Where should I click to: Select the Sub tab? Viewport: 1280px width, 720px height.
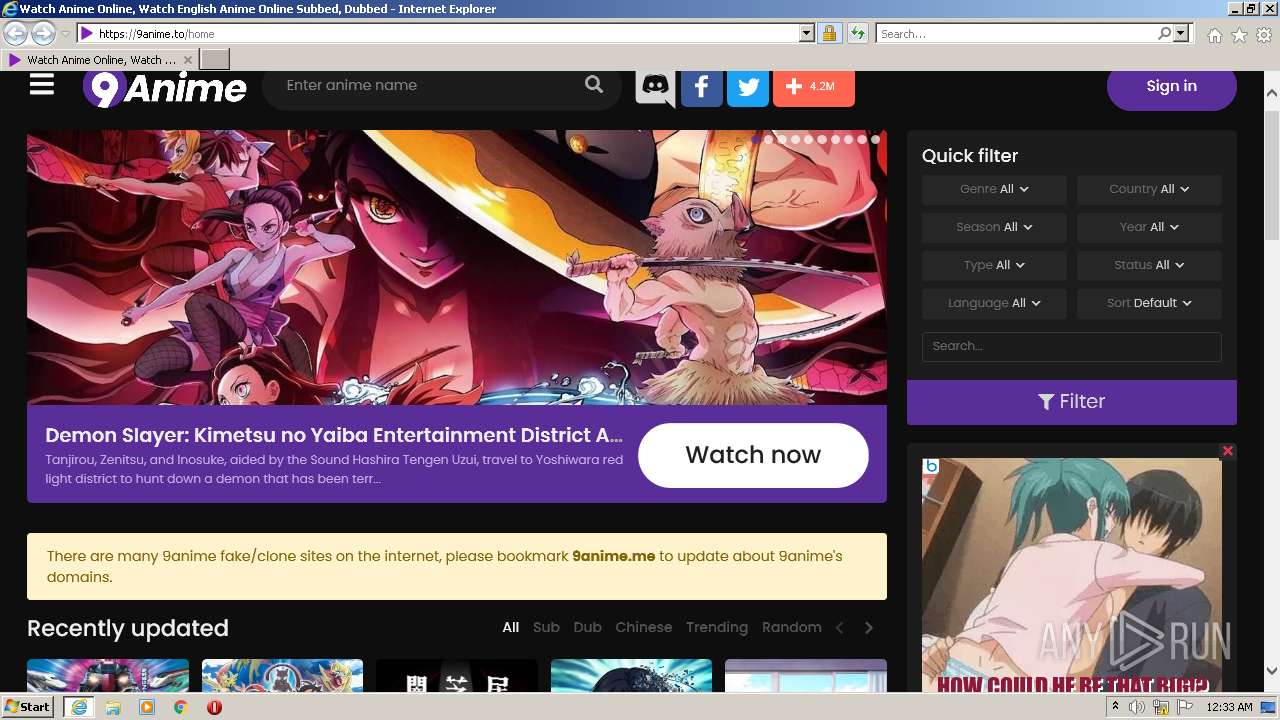pyautogui.click(x=546, y=627)
